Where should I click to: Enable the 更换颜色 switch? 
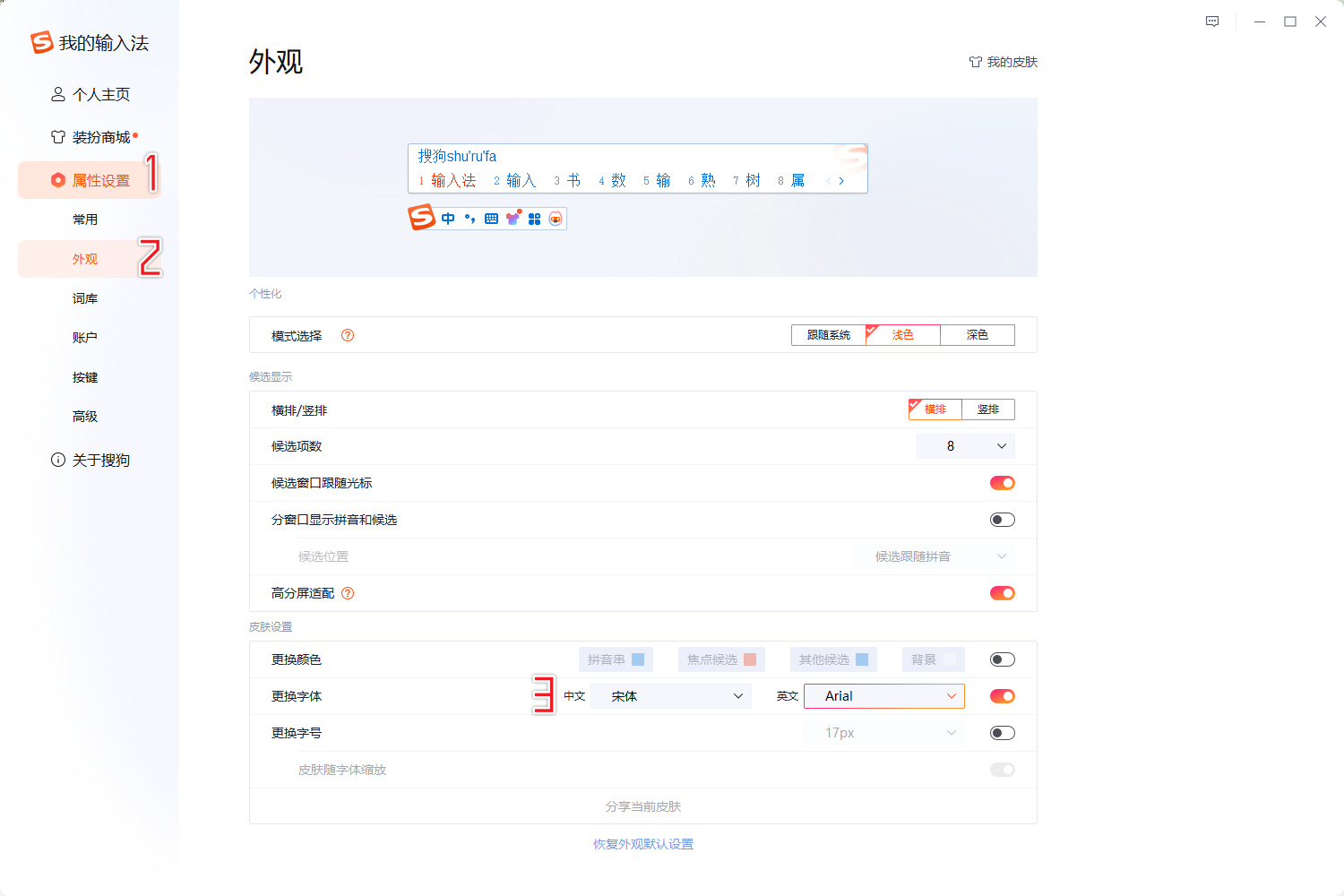[1003, 659]
